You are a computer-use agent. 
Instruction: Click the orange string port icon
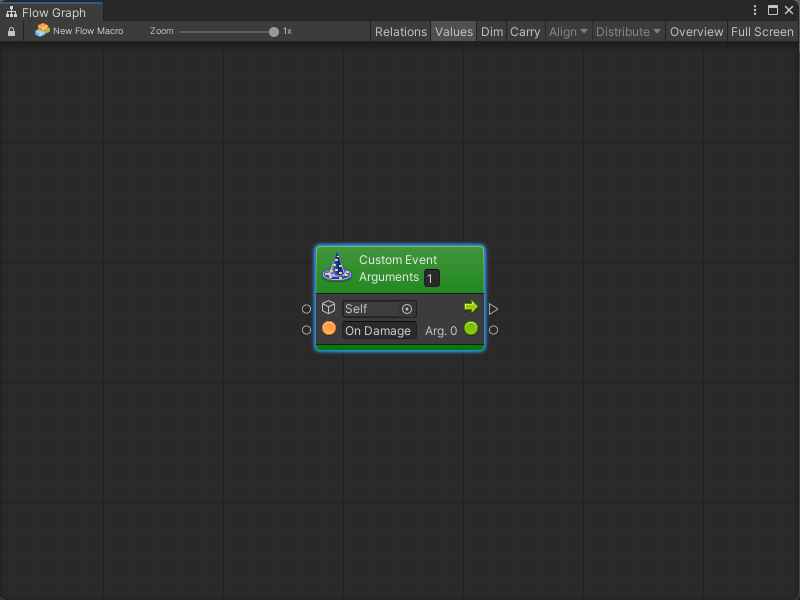[329, 329]
